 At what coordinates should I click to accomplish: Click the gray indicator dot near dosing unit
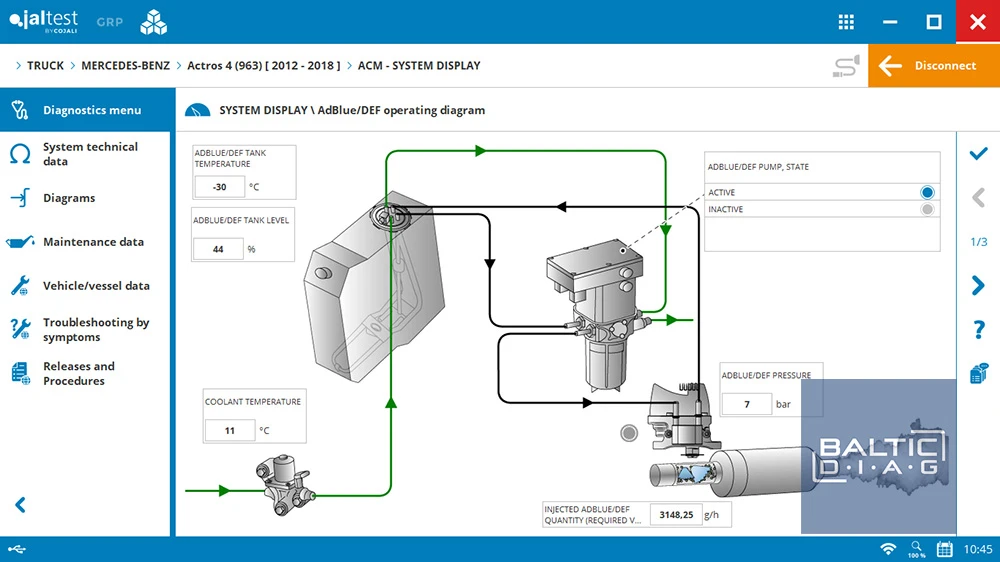629,433
